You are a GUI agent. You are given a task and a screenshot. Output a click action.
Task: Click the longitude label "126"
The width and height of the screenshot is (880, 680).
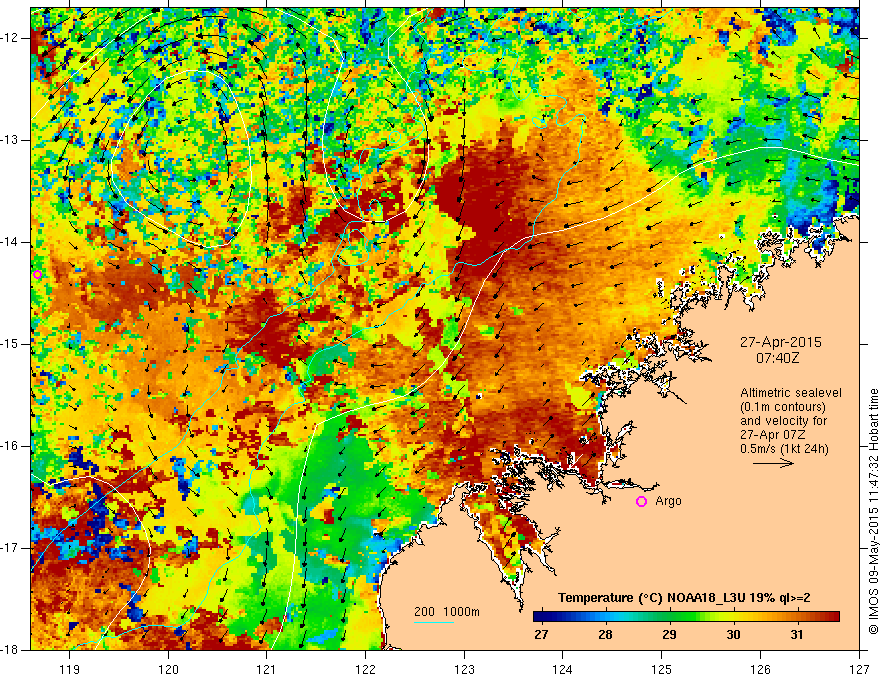click(x=760, y=669)
